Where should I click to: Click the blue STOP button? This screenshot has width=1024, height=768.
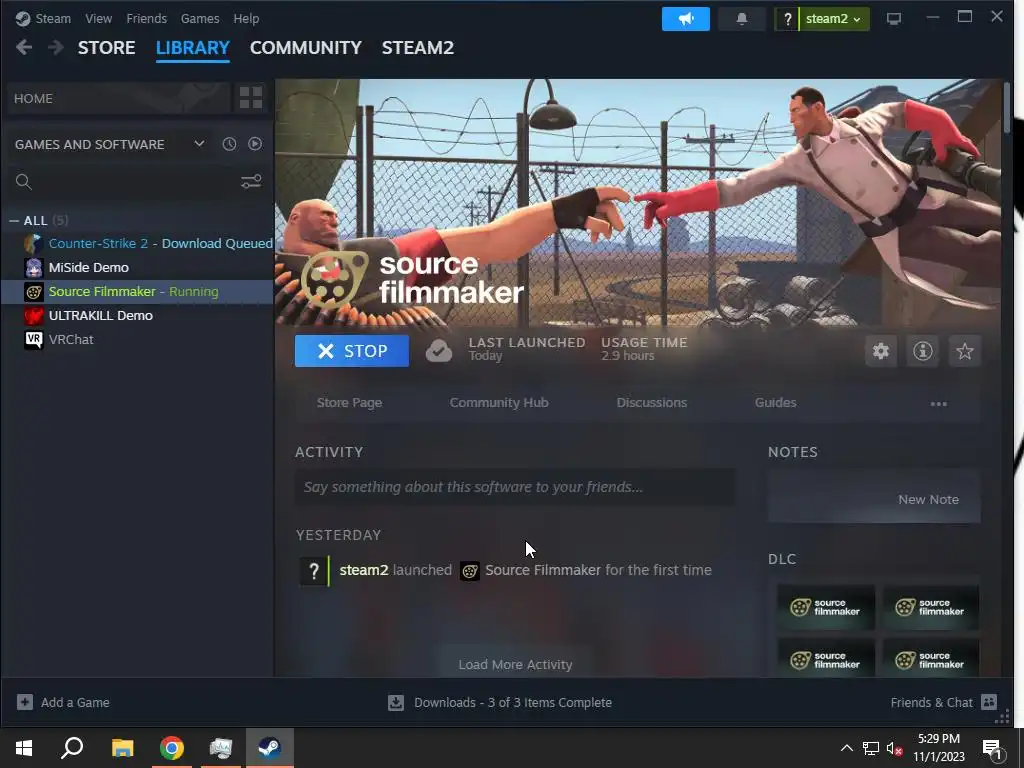click(352, 351)
